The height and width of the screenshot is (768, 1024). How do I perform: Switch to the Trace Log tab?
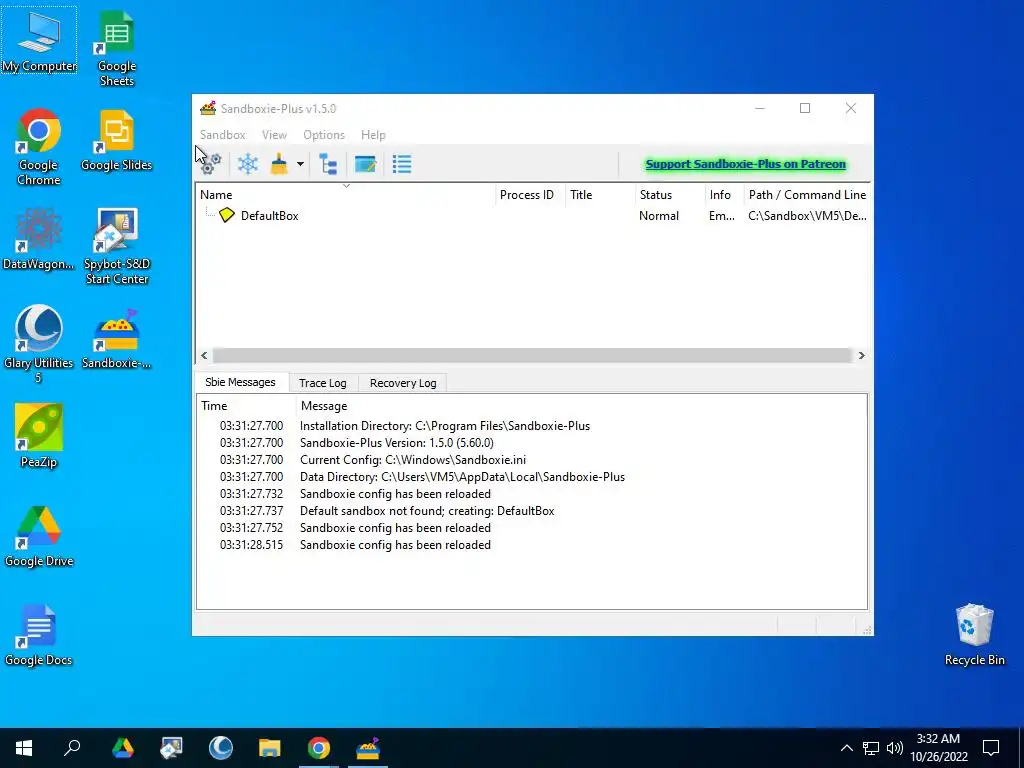[323, 383]
